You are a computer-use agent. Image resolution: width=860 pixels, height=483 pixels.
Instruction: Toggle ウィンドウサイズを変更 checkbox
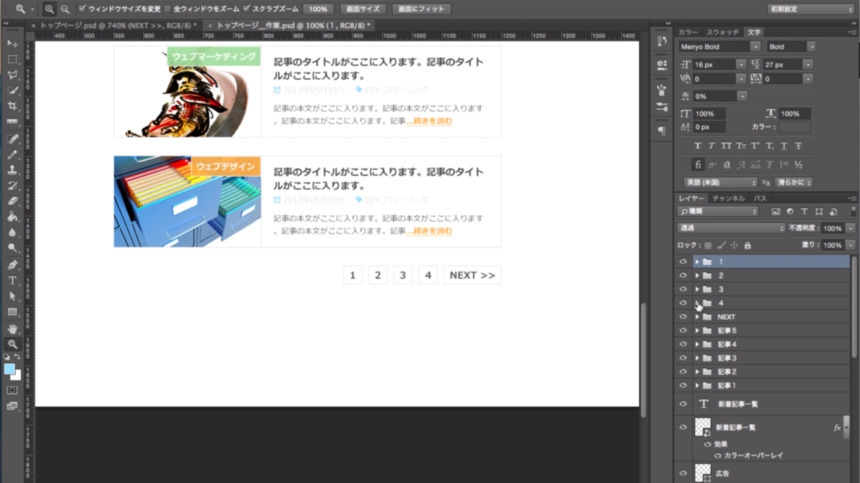82,9
